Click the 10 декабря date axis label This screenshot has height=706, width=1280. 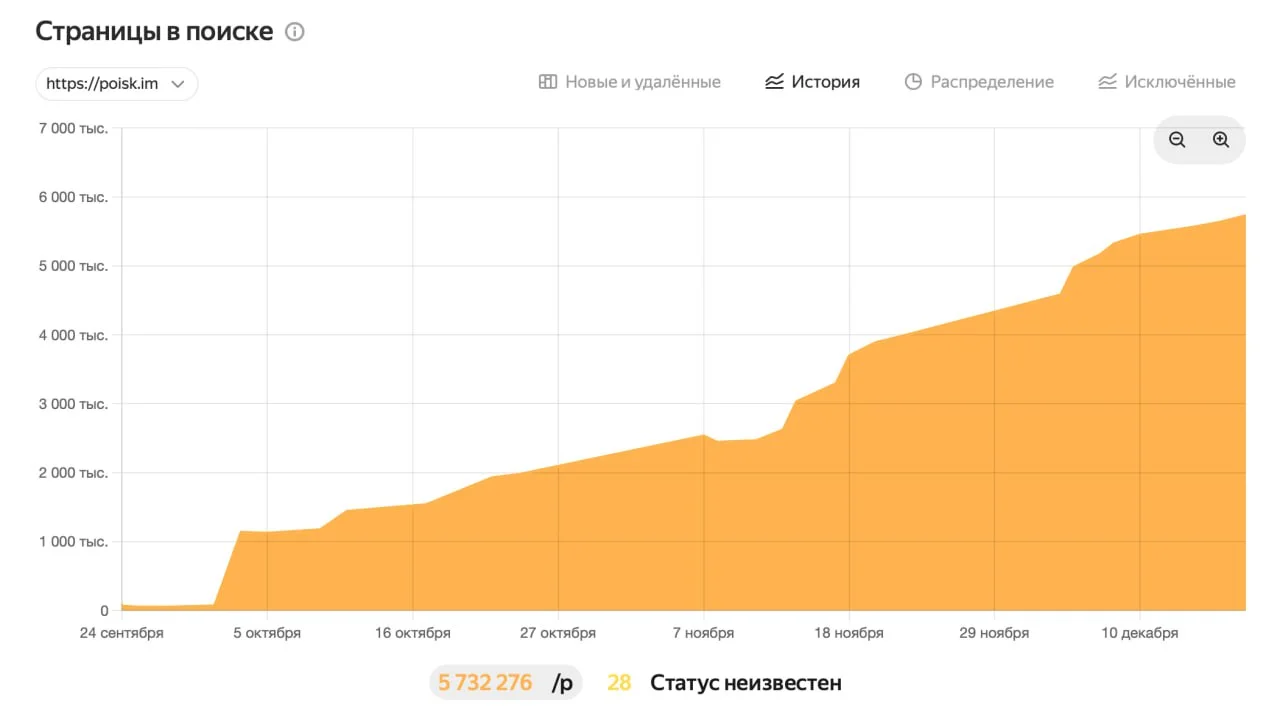tap(1140, 633)
